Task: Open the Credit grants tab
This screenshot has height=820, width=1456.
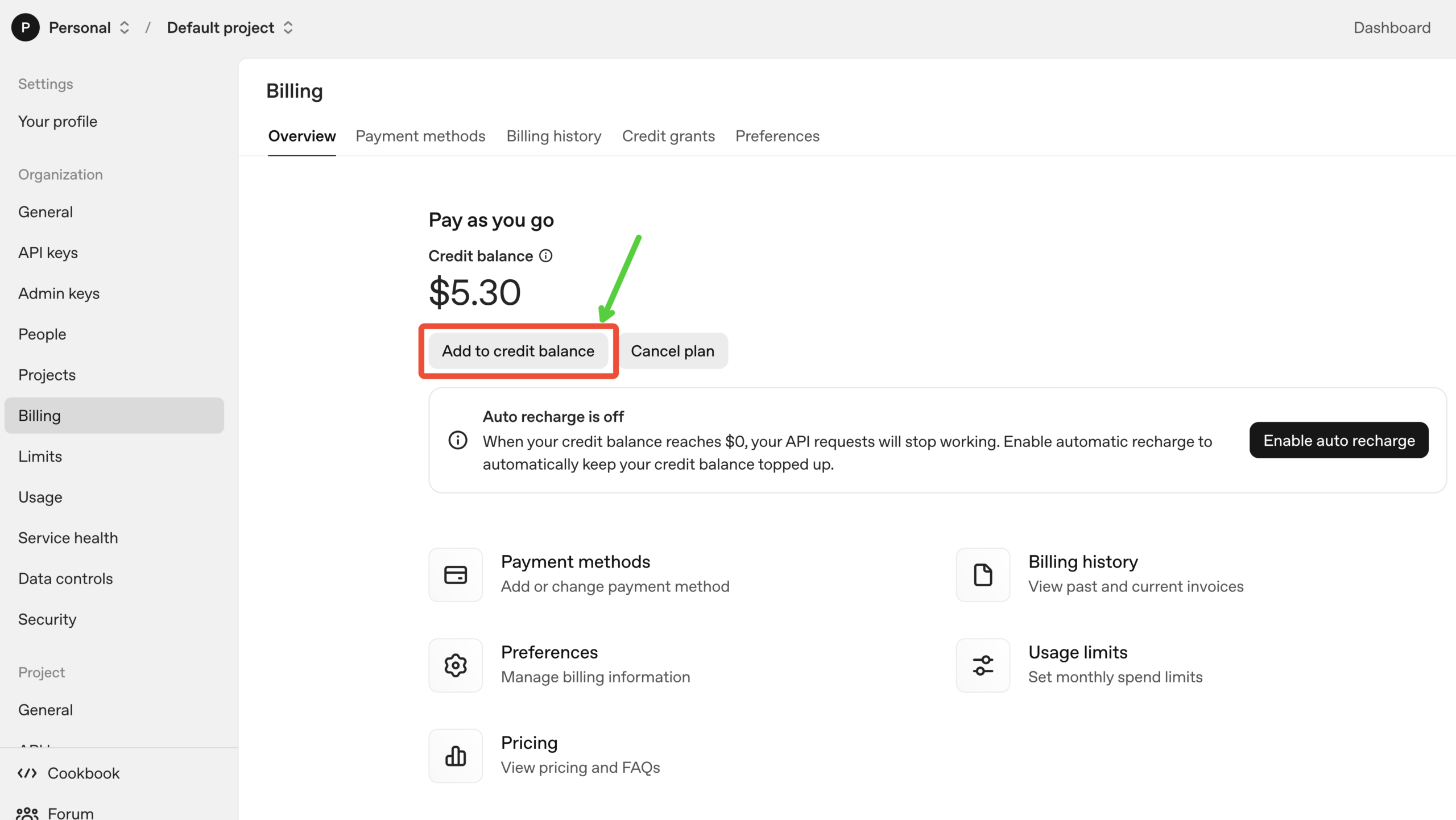Action: [668, 136]
